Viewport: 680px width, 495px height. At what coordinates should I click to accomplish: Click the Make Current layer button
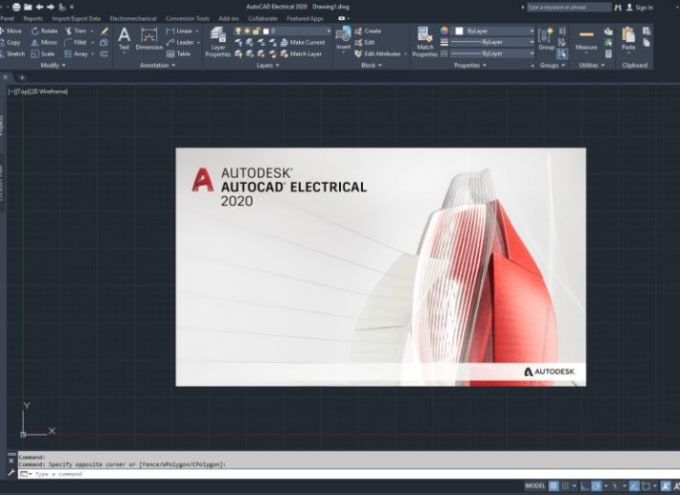click(303, 43)
